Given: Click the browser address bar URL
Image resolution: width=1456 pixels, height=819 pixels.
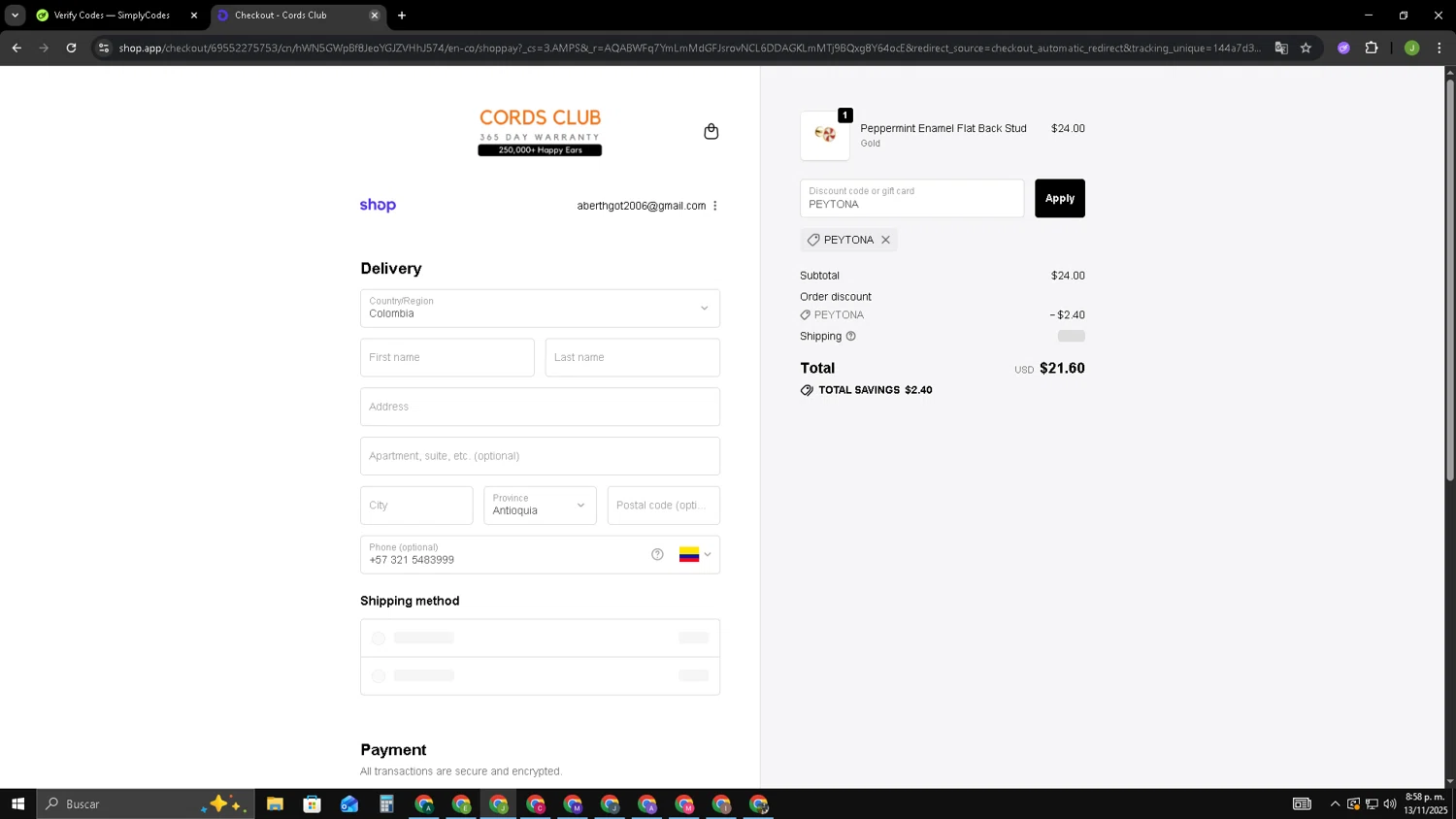Looking at the screenshot, I should tap(689, 48).
